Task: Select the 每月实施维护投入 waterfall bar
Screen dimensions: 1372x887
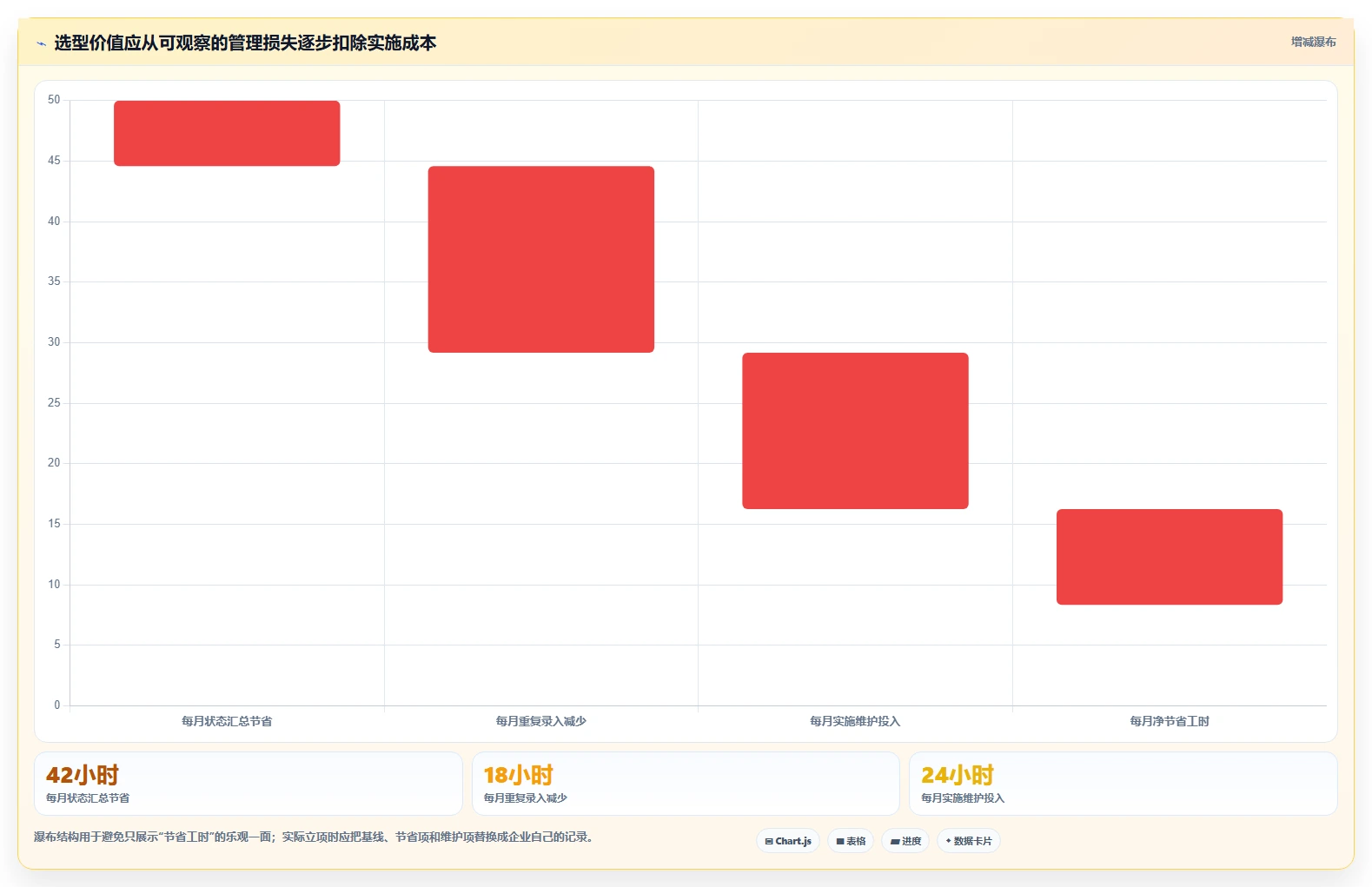Action: pyautogui.click(x=855, y=431)
